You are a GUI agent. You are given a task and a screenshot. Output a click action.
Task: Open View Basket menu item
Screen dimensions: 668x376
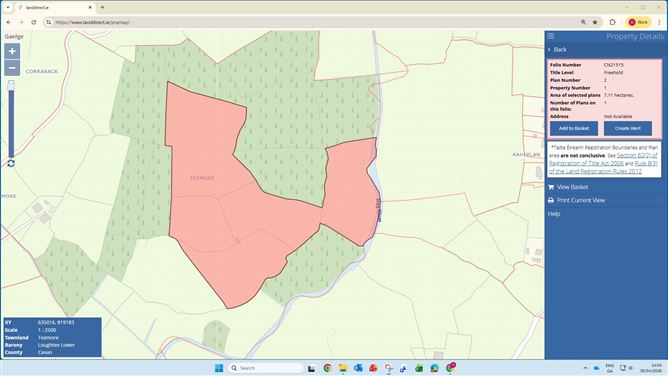coord(572,187)
